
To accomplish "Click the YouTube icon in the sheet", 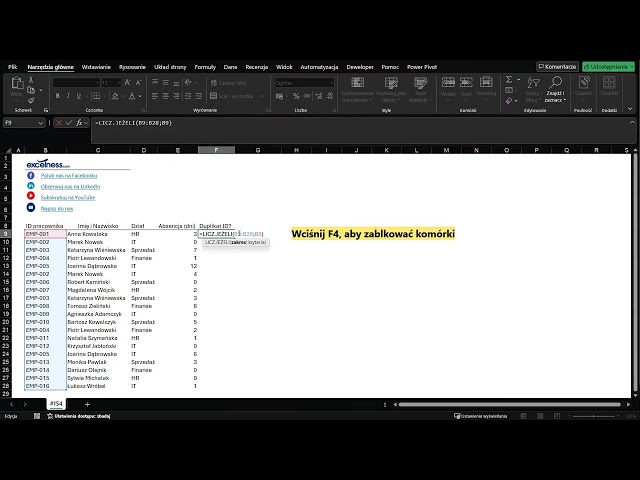I will (31, 196).
